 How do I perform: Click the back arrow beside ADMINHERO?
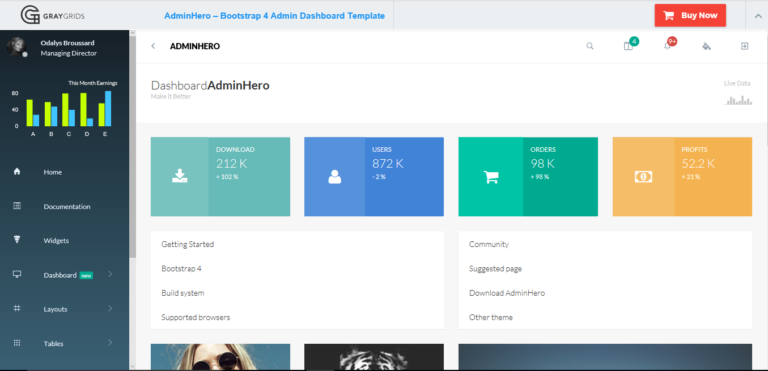(153, 46)
